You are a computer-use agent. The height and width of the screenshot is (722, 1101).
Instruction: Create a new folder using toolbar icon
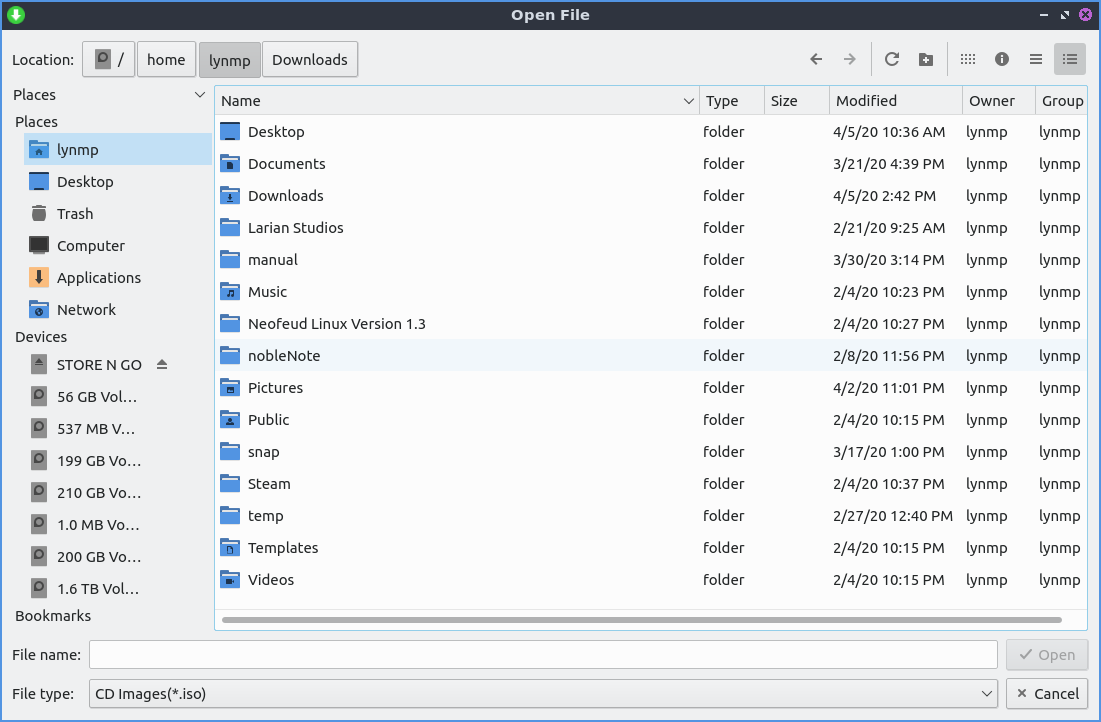tap(926, 60)
